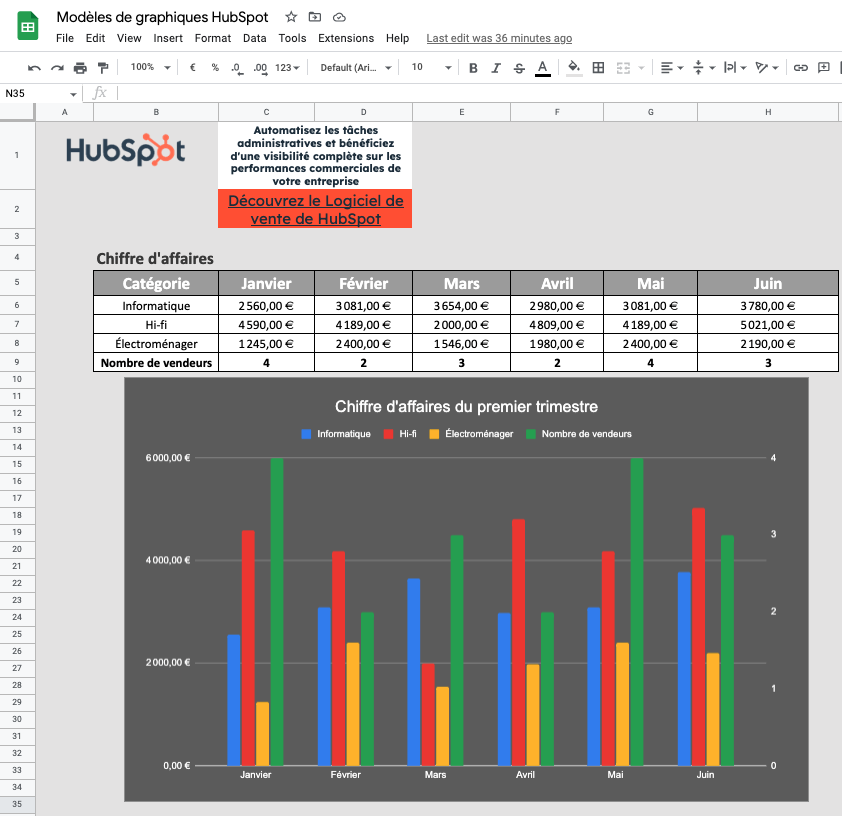Viewport: 842px width, 816px height.
Task: Open the zoom level dropdown
Action: coord(150,67)
